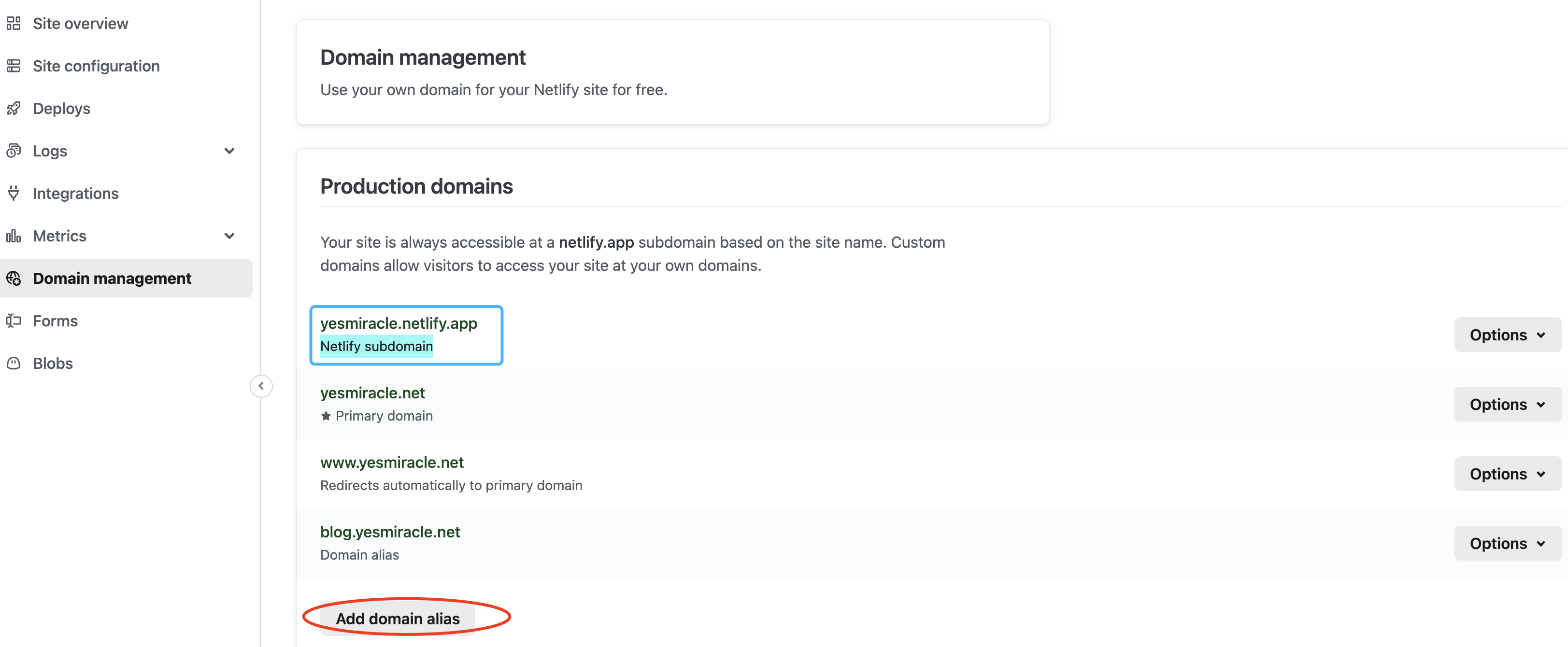The height and width of the screenshot is (647, 1568).
Task: Open Deploys via its rocket icon
Action: pos(14,108)
